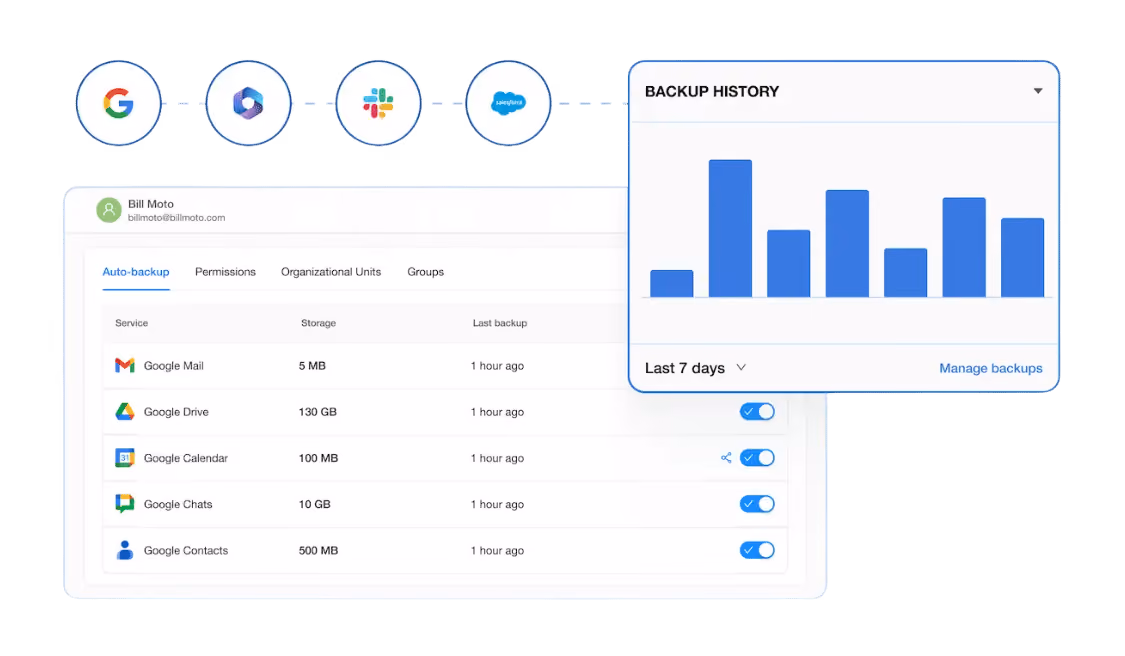Click the Last backup column header
Image resolution: width=1125 pixels, height=656 pixels.
pyautogui.click(x=499, y=323)
